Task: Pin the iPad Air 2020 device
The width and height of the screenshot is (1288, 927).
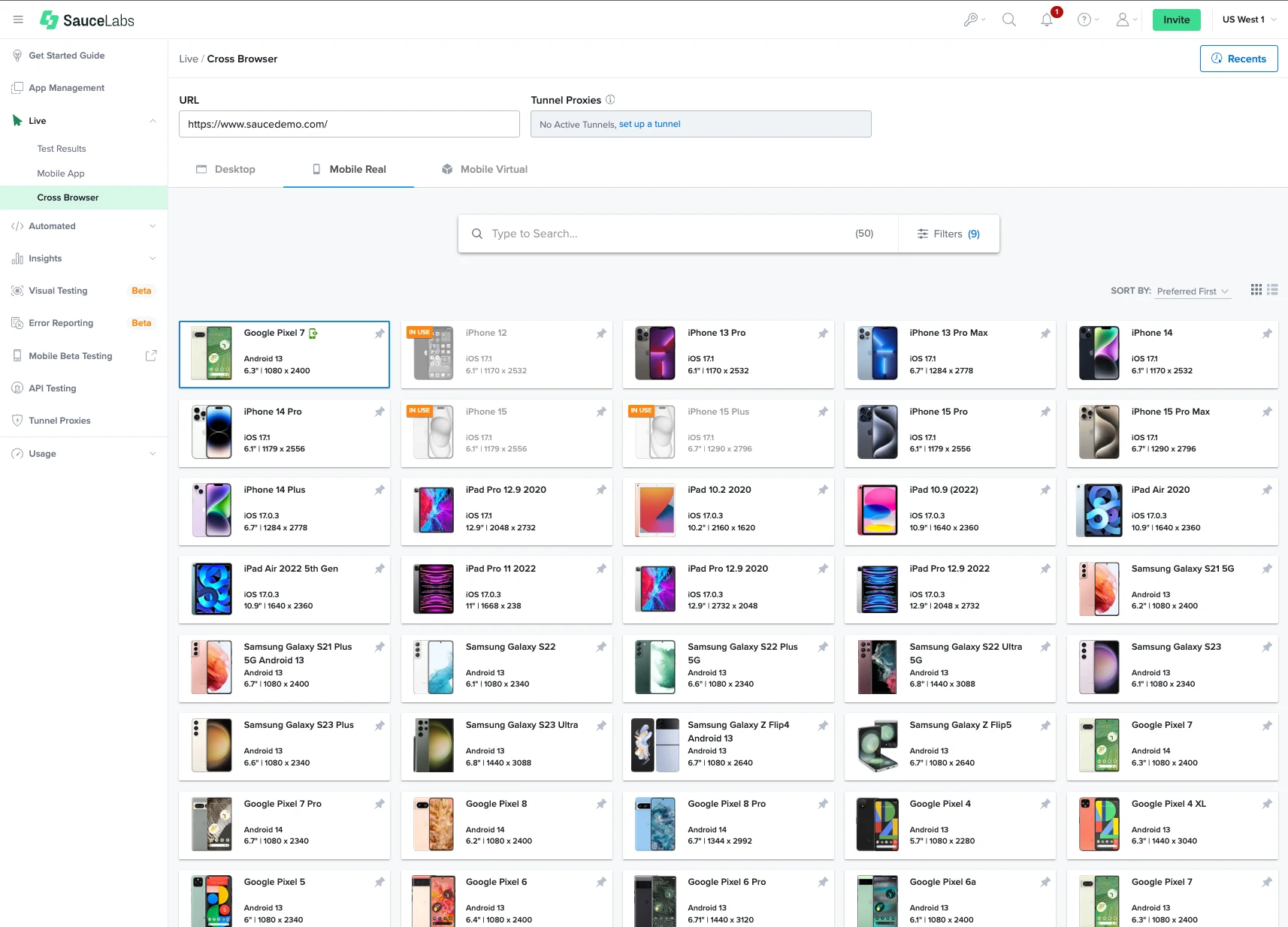Action: [x=1267, y=490]
